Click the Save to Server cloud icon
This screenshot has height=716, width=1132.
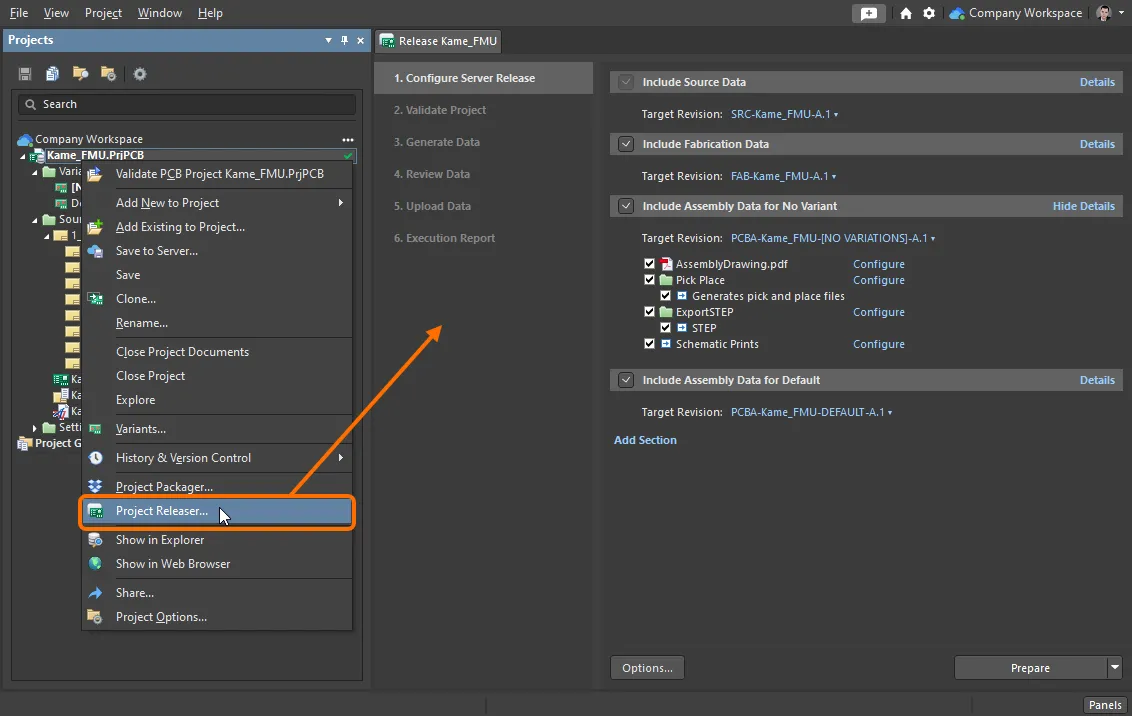coord(95,251)
